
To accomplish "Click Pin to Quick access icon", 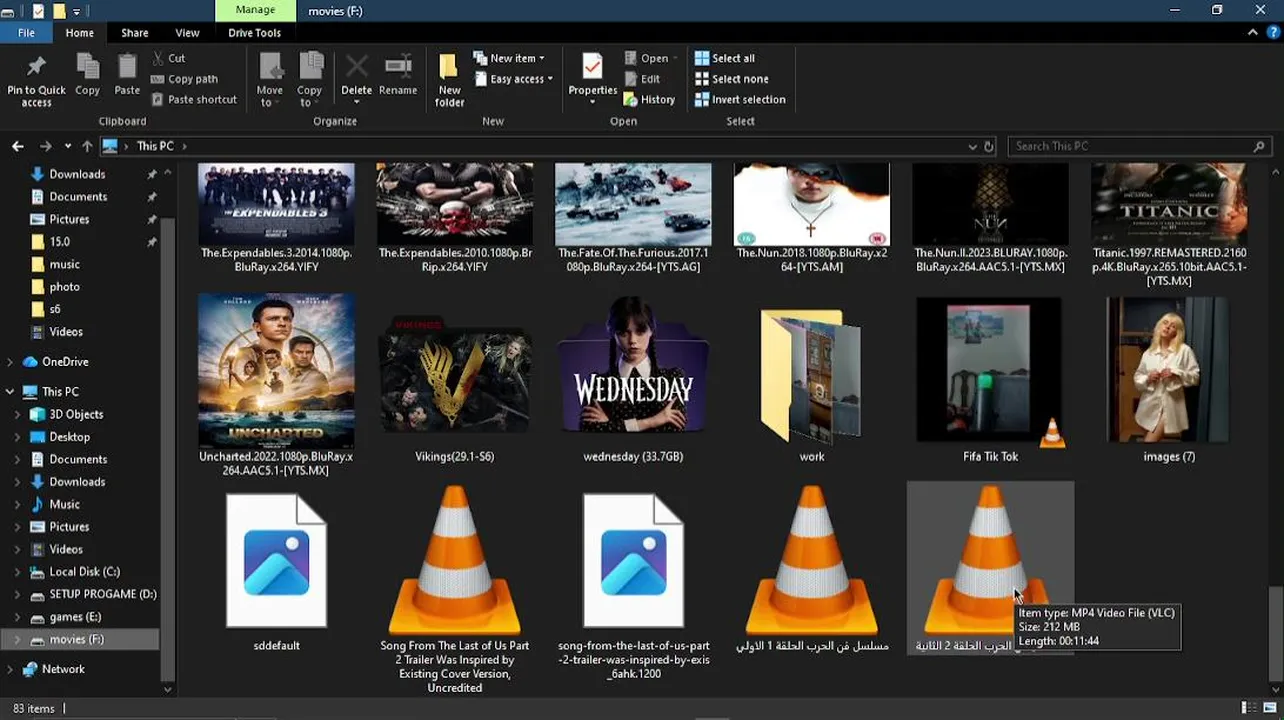I will point(36,67).
